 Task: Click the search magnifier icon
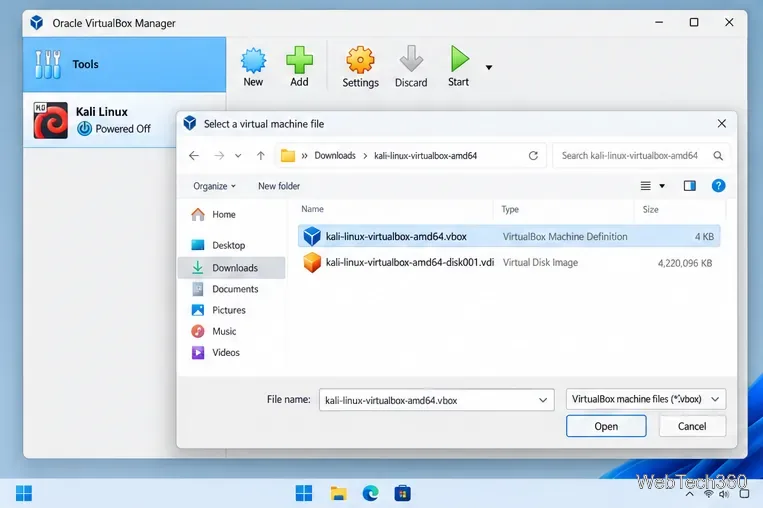tap(718, 156)
